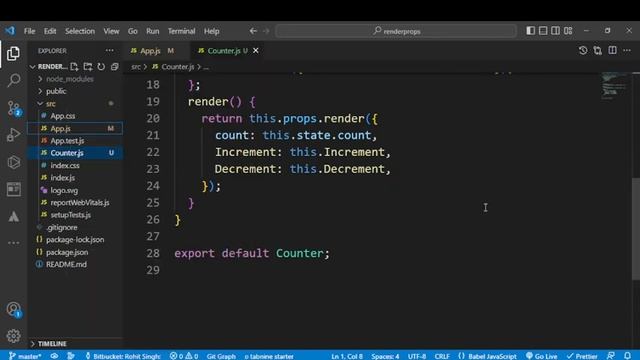
Task: Open the Search view in the activity bar
Action: click(x=13, y=80)
